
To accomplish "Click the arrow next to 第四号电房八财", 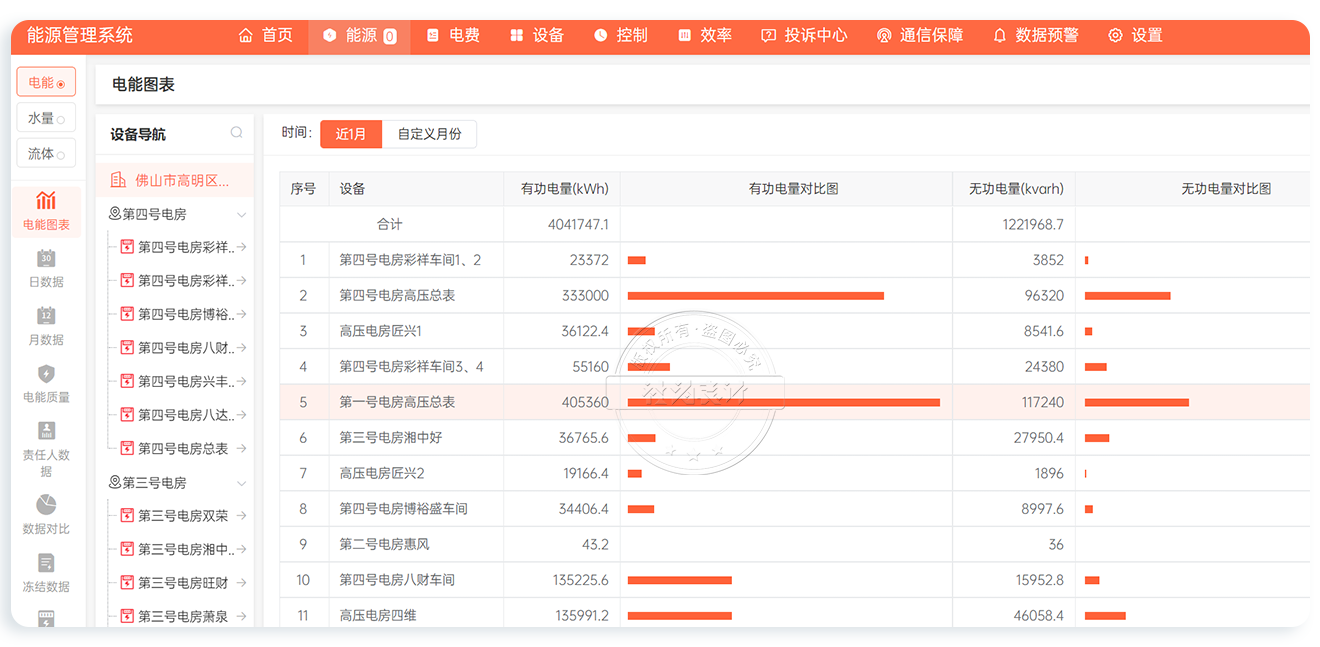I will [x=241, y=347].
